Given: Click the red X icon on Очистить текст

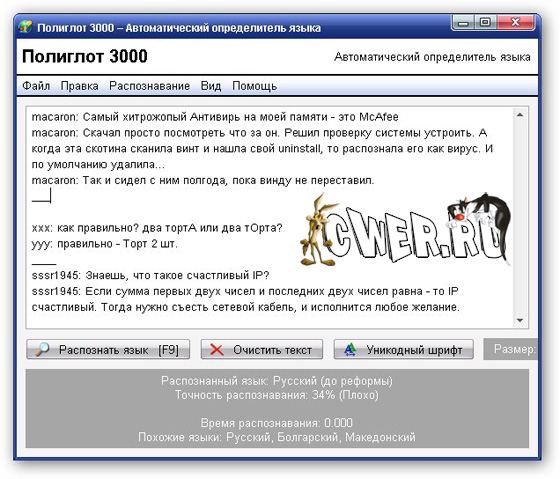Looking at the screenshot, I should [217, 350].
